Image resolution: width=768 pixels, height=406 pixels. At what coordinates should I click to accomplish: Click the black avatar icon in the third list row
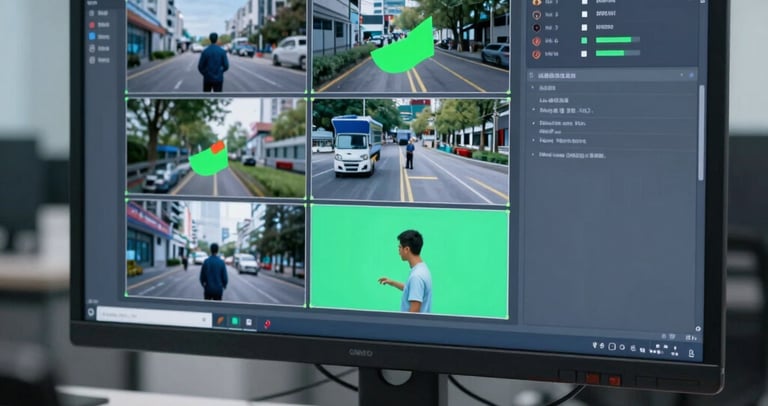click(536, 27)
